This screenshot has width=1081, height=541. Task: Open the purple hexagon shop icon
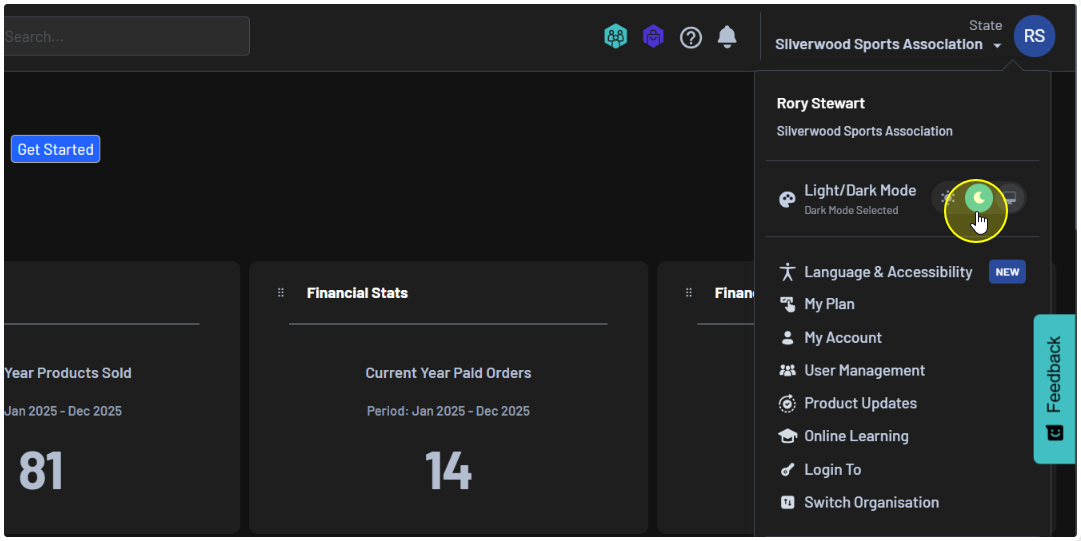point(653,37)
